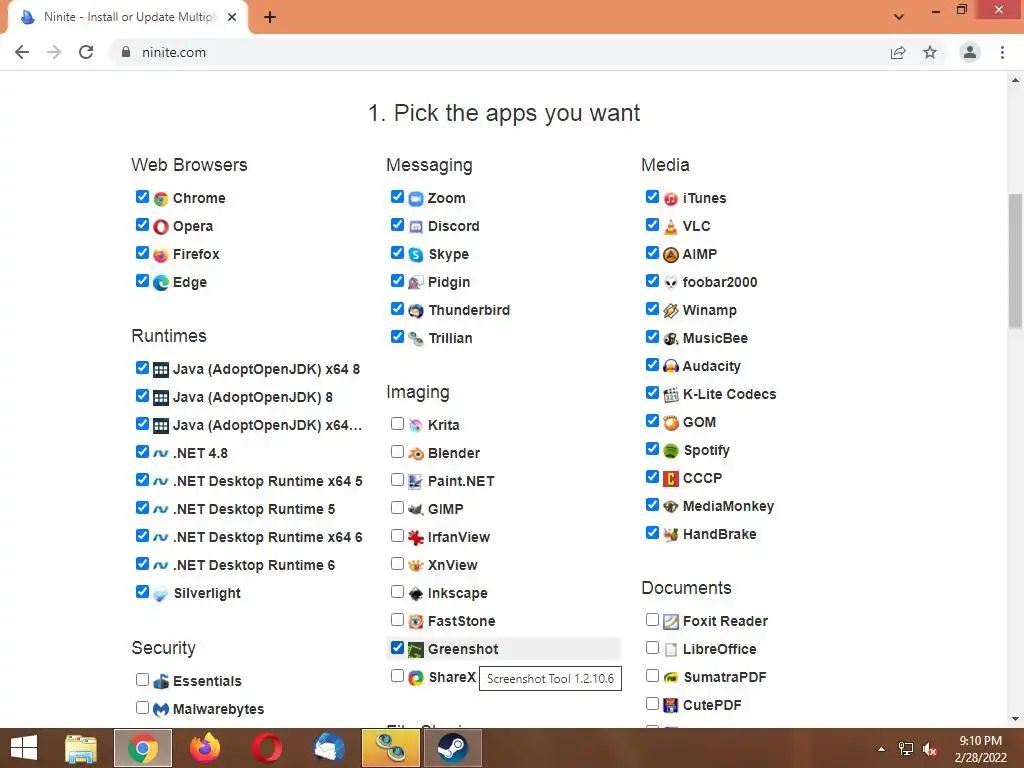Click the MediaMonkey label
Image resolution: width=1024 pixels, height=768 pixels.
(728, 506)
